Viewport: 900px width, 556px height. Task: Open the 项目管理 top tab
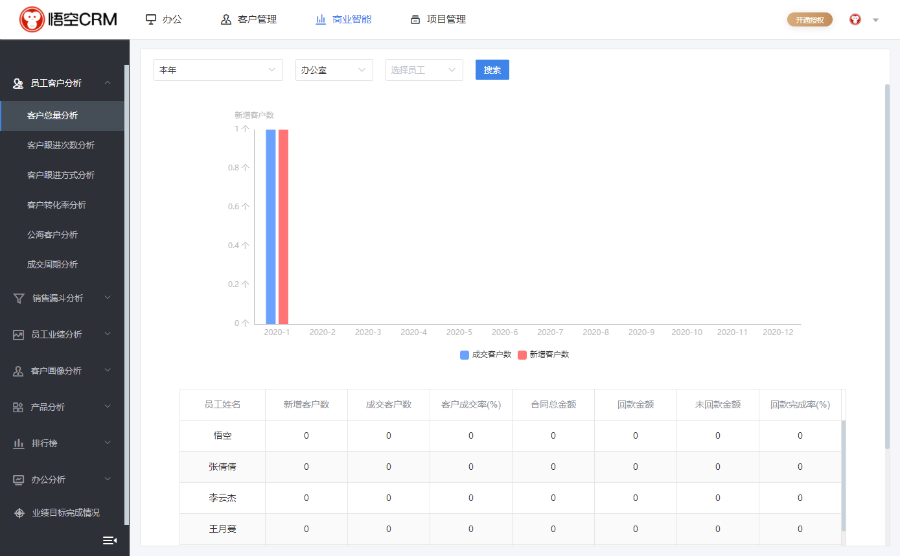coord(438,19)
